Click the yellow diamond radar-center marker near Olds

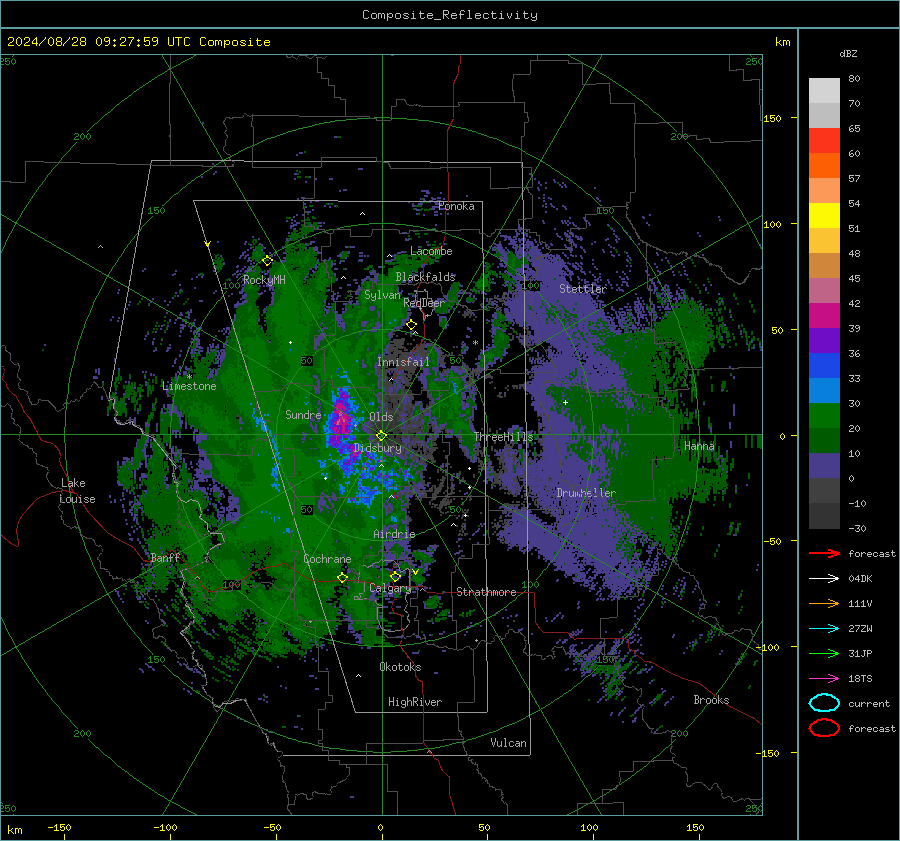click(381, 436)
